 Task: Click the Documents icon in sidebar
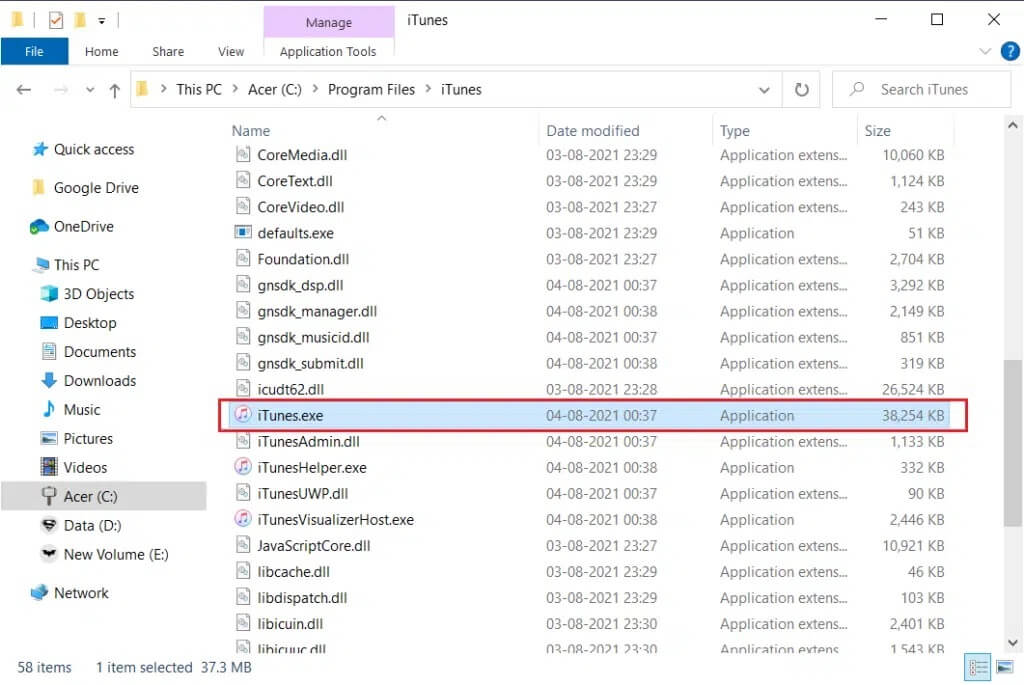point(49,351)
